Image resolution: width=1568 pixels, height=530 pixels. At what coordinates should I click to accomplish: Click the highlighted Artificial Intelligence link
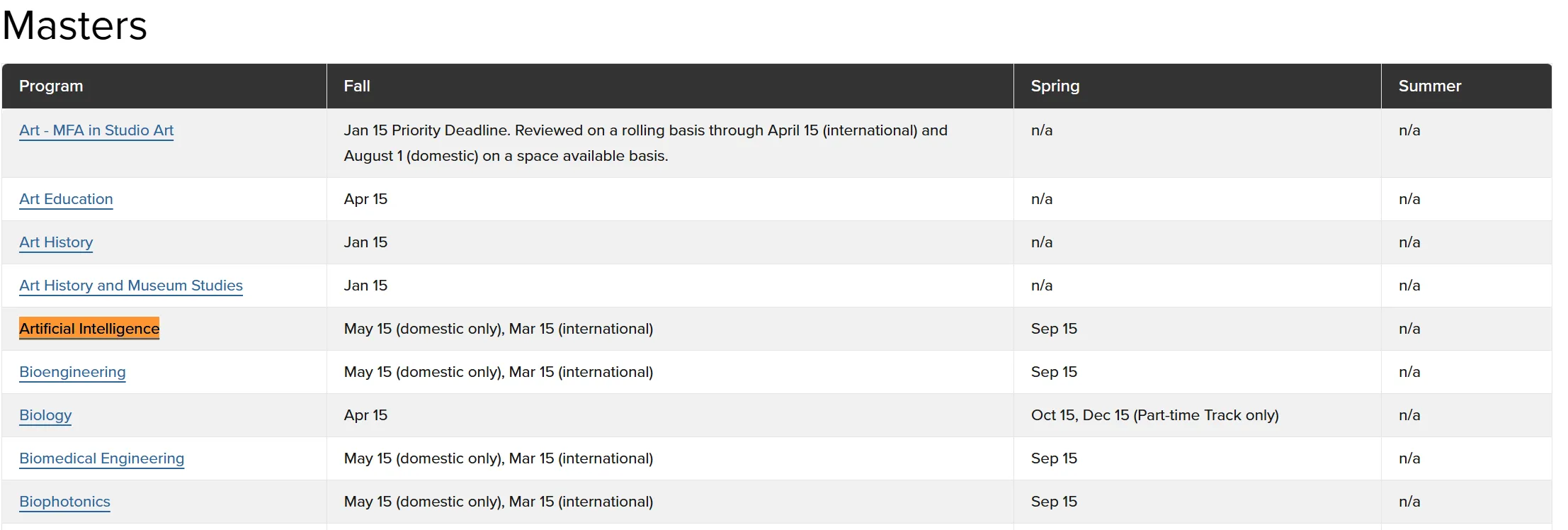(x=89, y=329)
